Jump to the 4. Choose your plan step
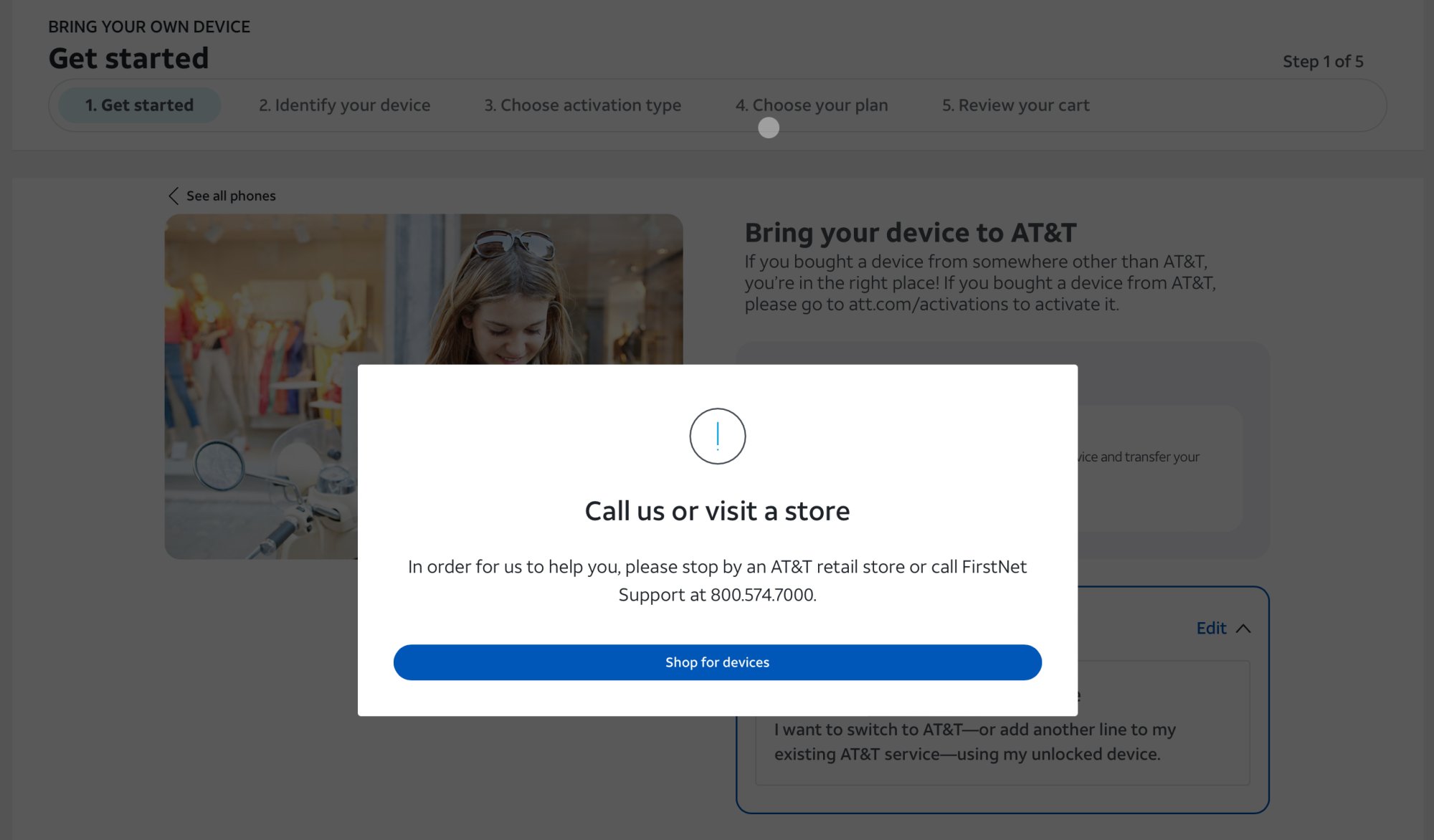Viewport: 1434px width, 840px height. click(x=812, y=105)
